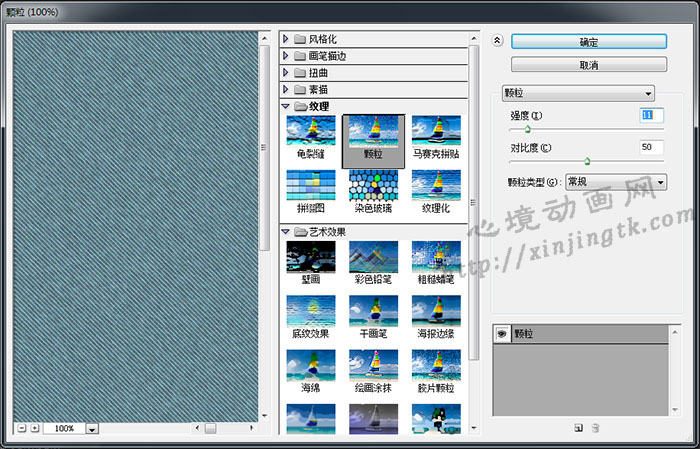
Task: Click the zoom out minus button
Action: point(21,428)
